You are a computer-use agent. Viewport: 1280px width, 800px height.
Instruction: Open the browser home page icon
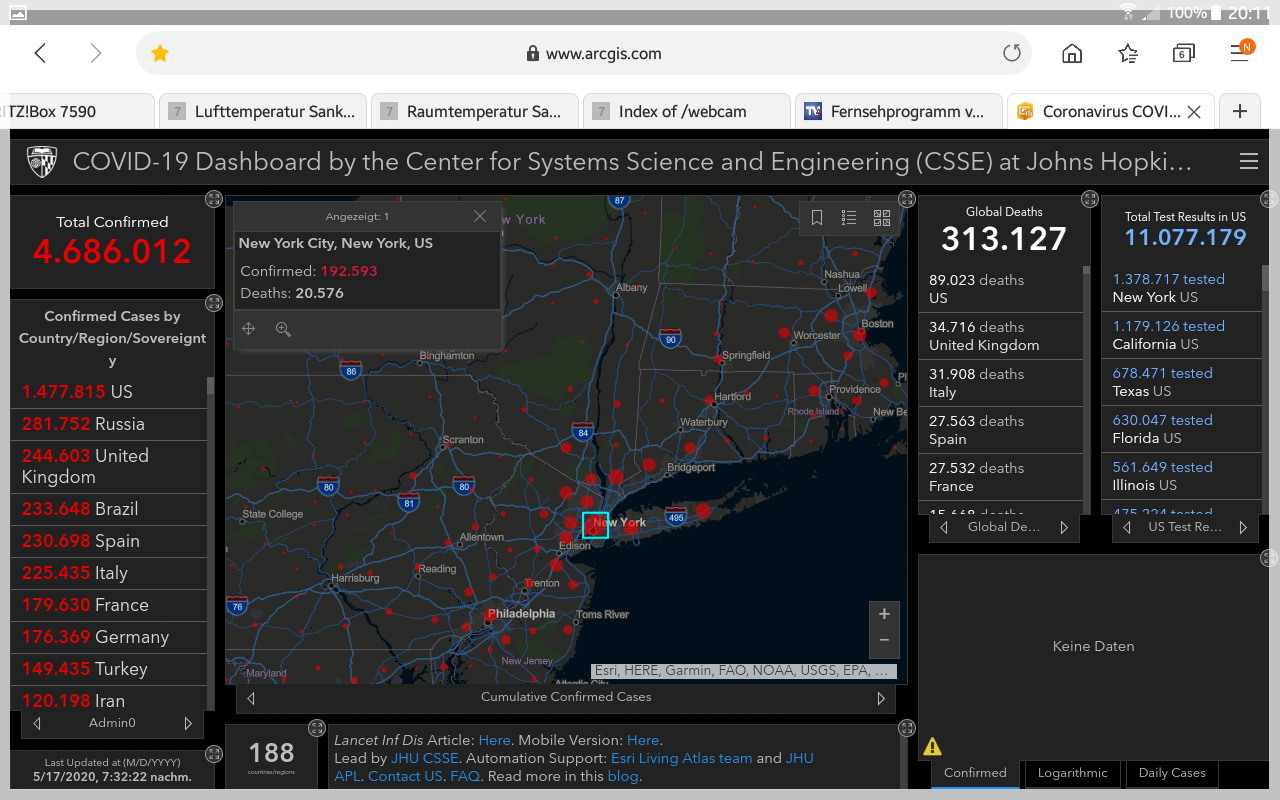coord(1072,54)
